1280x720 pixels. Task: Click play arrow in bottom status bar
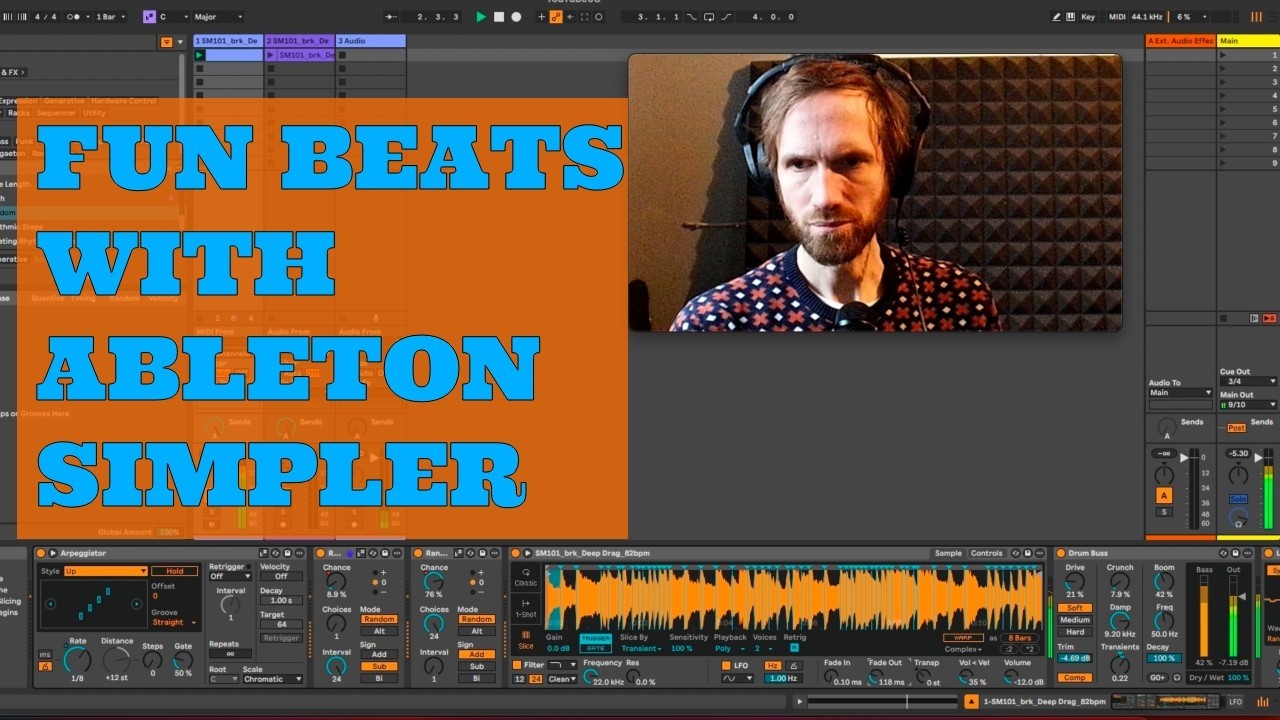798,702
